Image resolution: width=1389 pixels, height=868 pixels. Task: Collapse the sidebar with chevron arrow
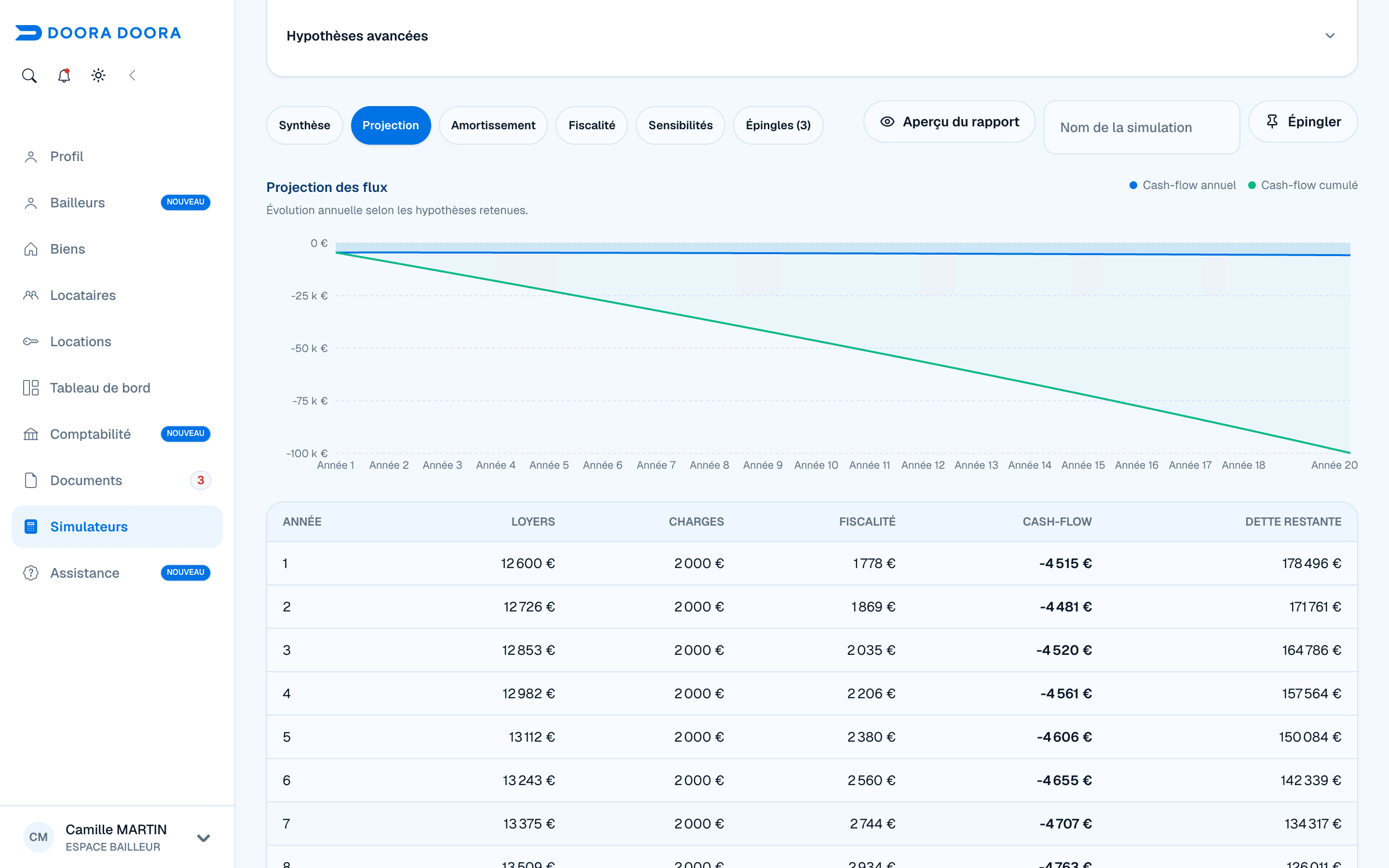coord(133,75)
